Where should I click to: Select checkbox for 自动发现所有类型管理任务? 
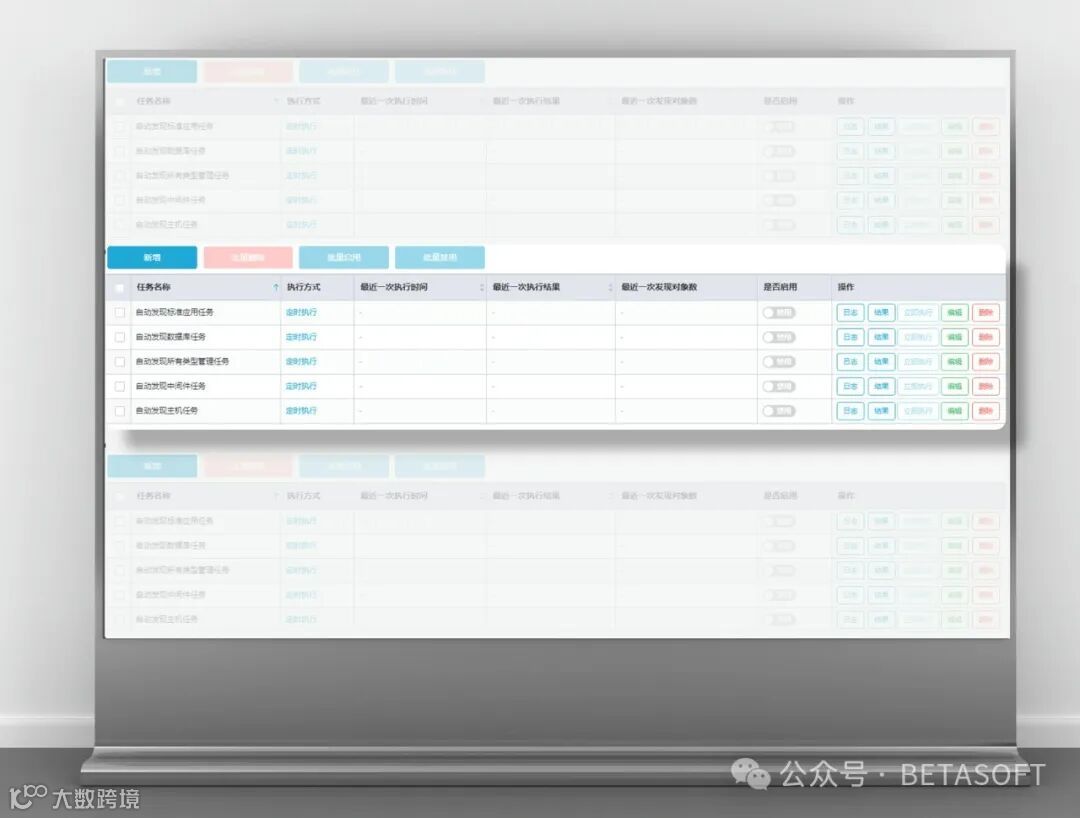point(120,361)
